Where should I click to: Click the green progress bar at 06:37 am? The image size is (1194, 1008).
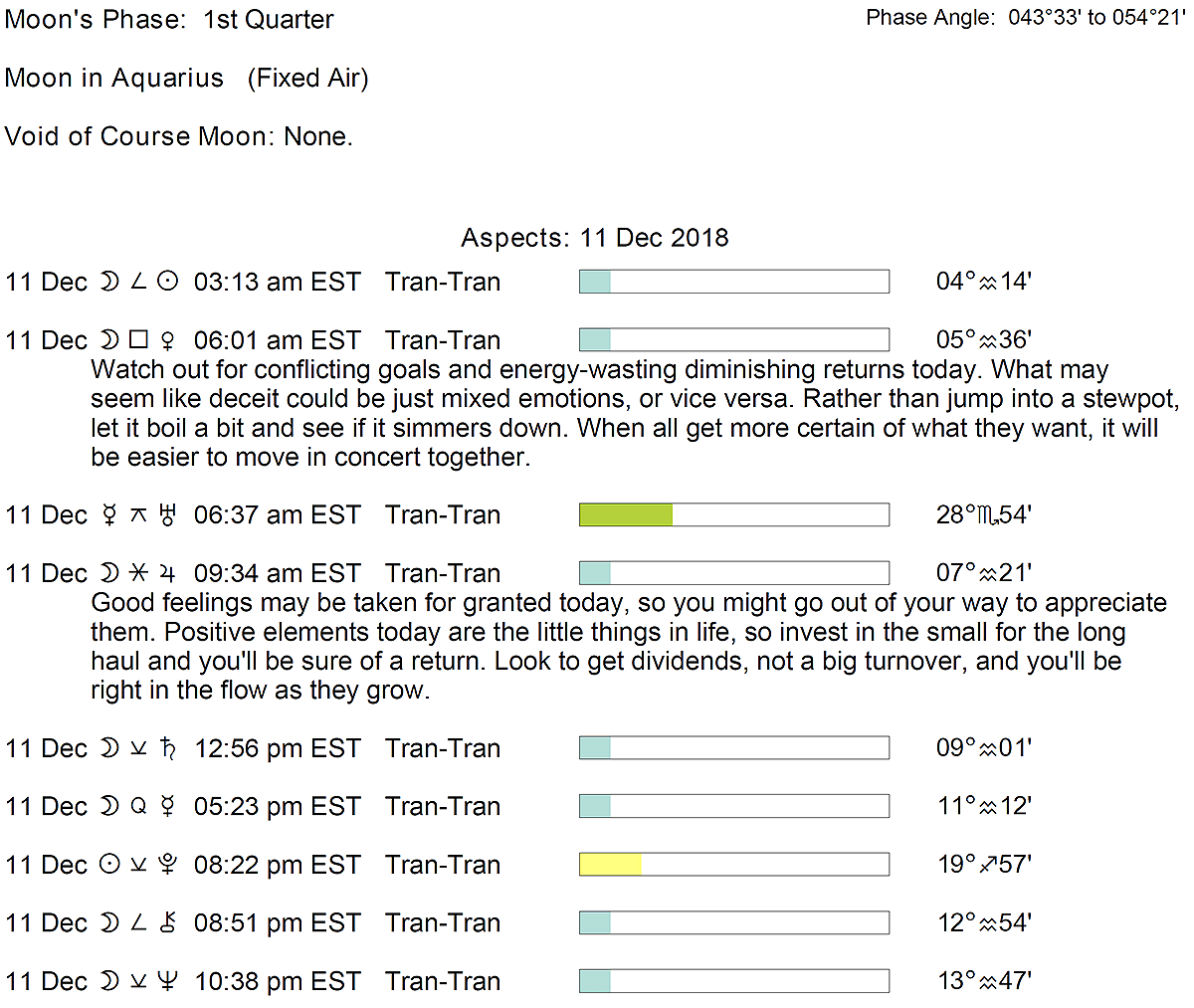pos(626,514)
